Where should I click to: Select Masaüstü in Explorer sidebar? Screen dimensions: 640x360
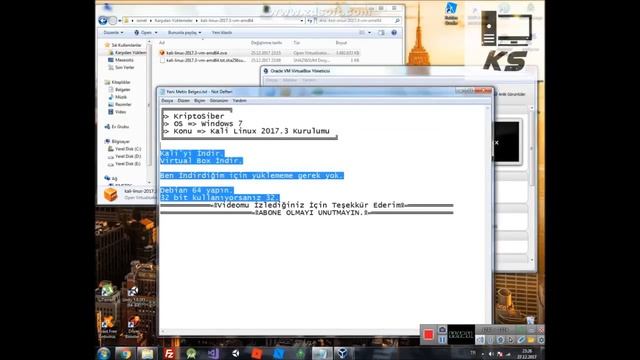click(x=120, y=60)
